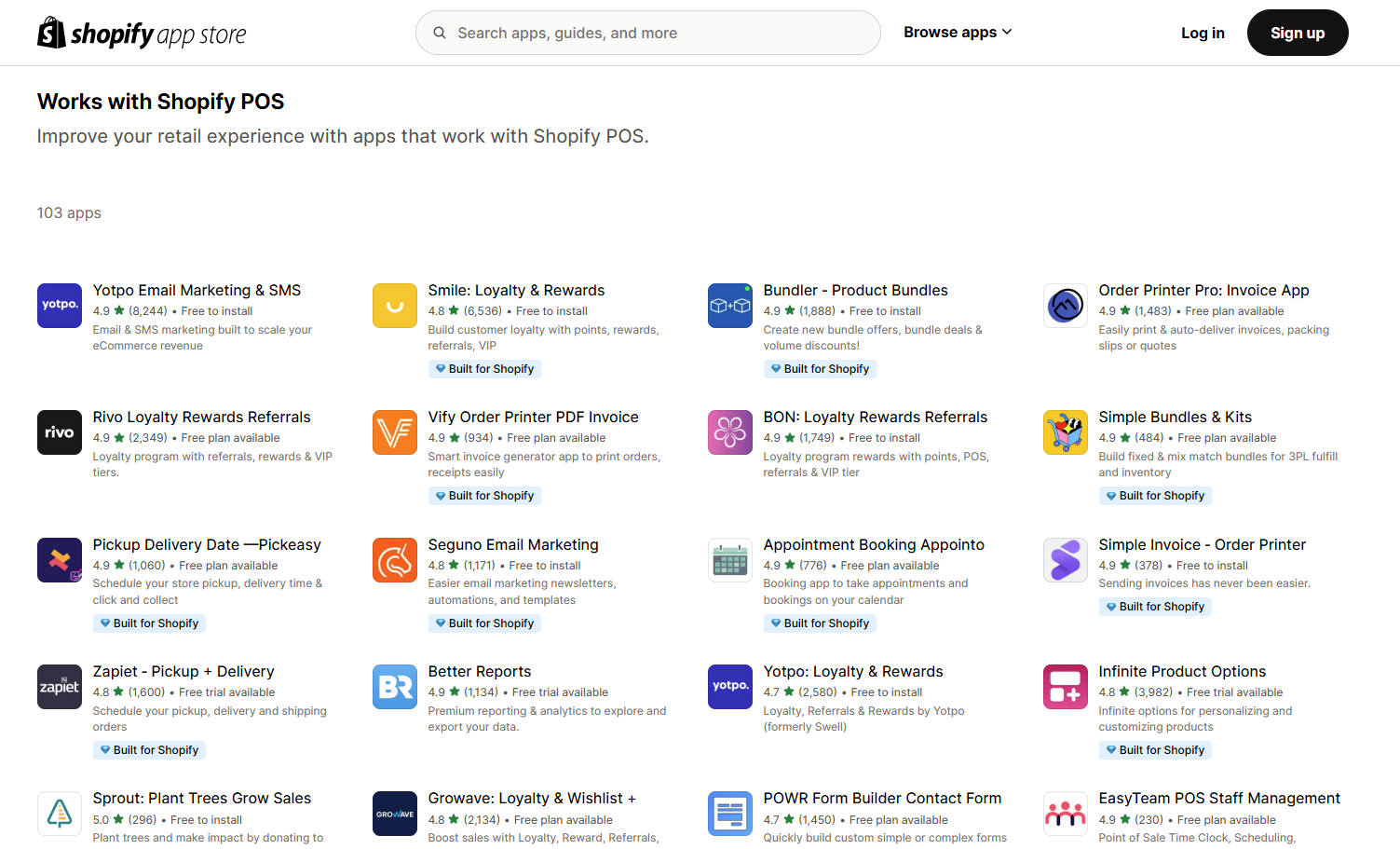Viewport: 1400px width, 849px height.
Task: Open the BON Loyalty pink flower icon
Action: pos(730,432)
